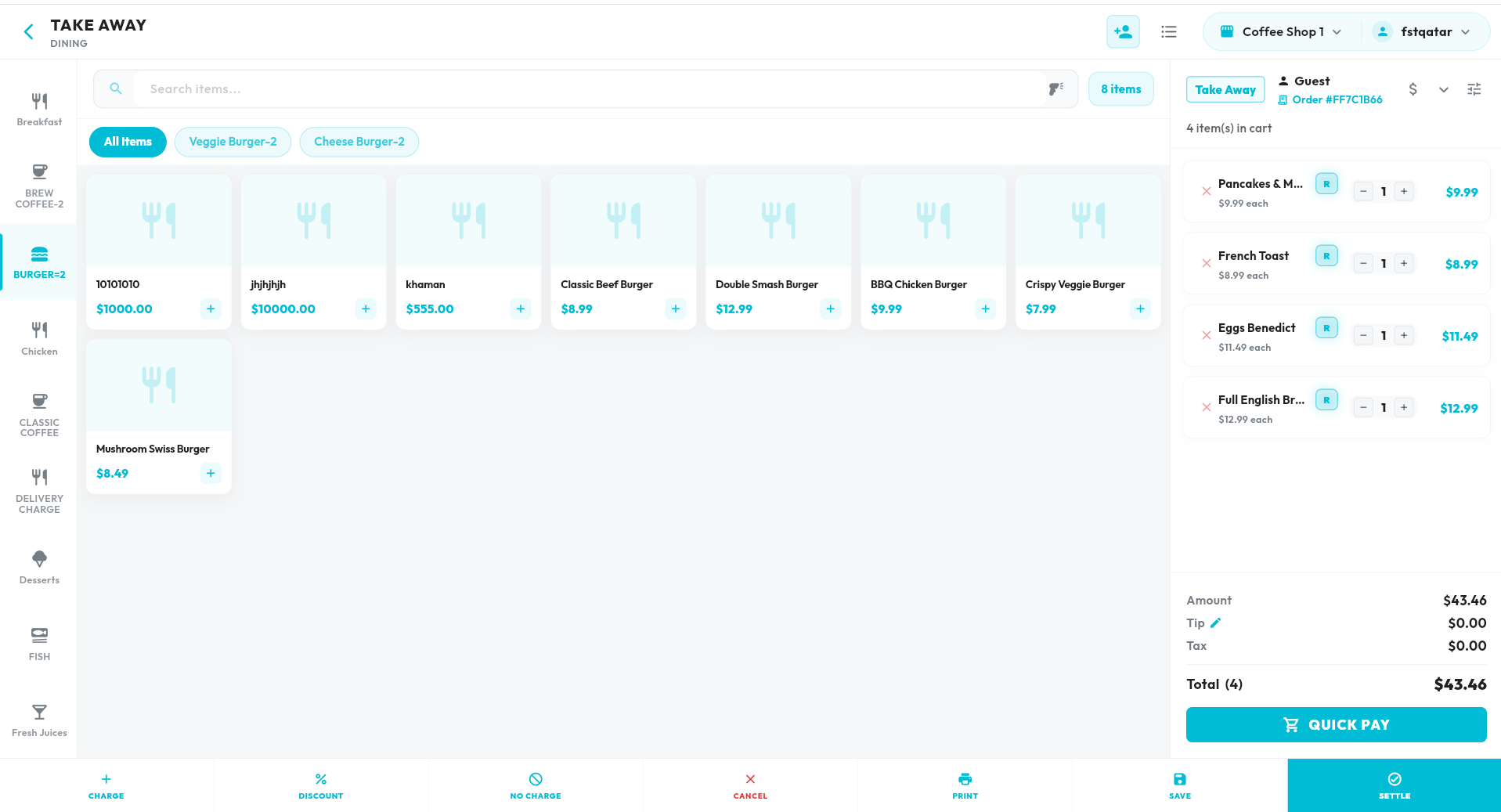Increase quantity of Eggs Benedict
1501x812 pixels.
(x=1404, y=336)
